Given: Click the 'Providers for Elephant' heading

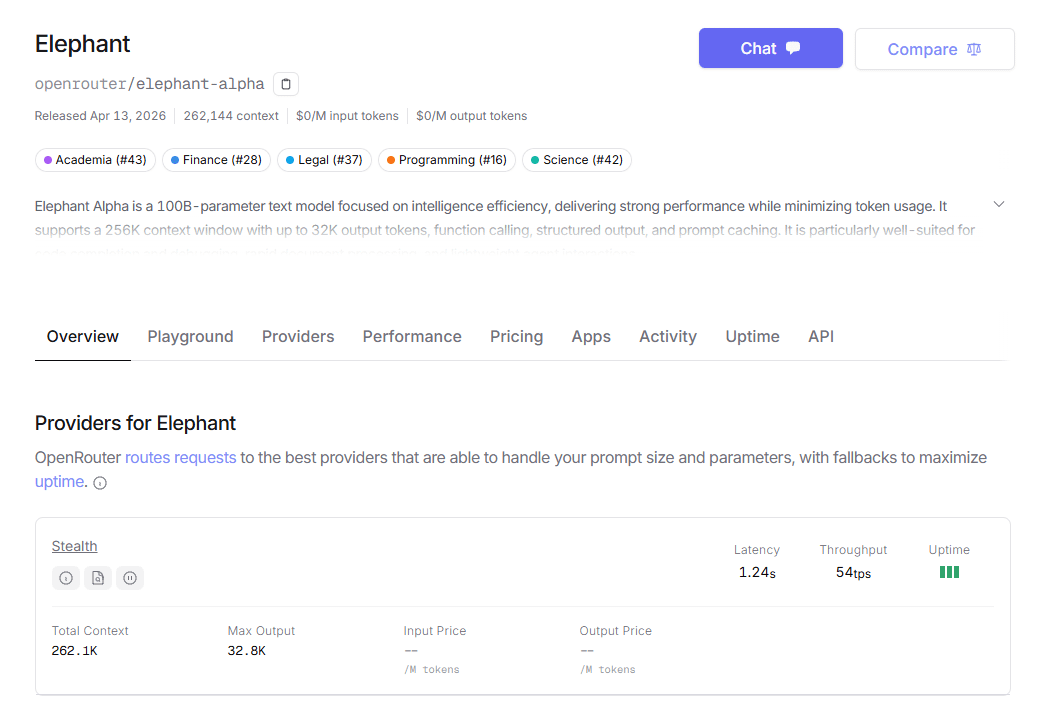Looking at the screenshot, I should (135, 424).
